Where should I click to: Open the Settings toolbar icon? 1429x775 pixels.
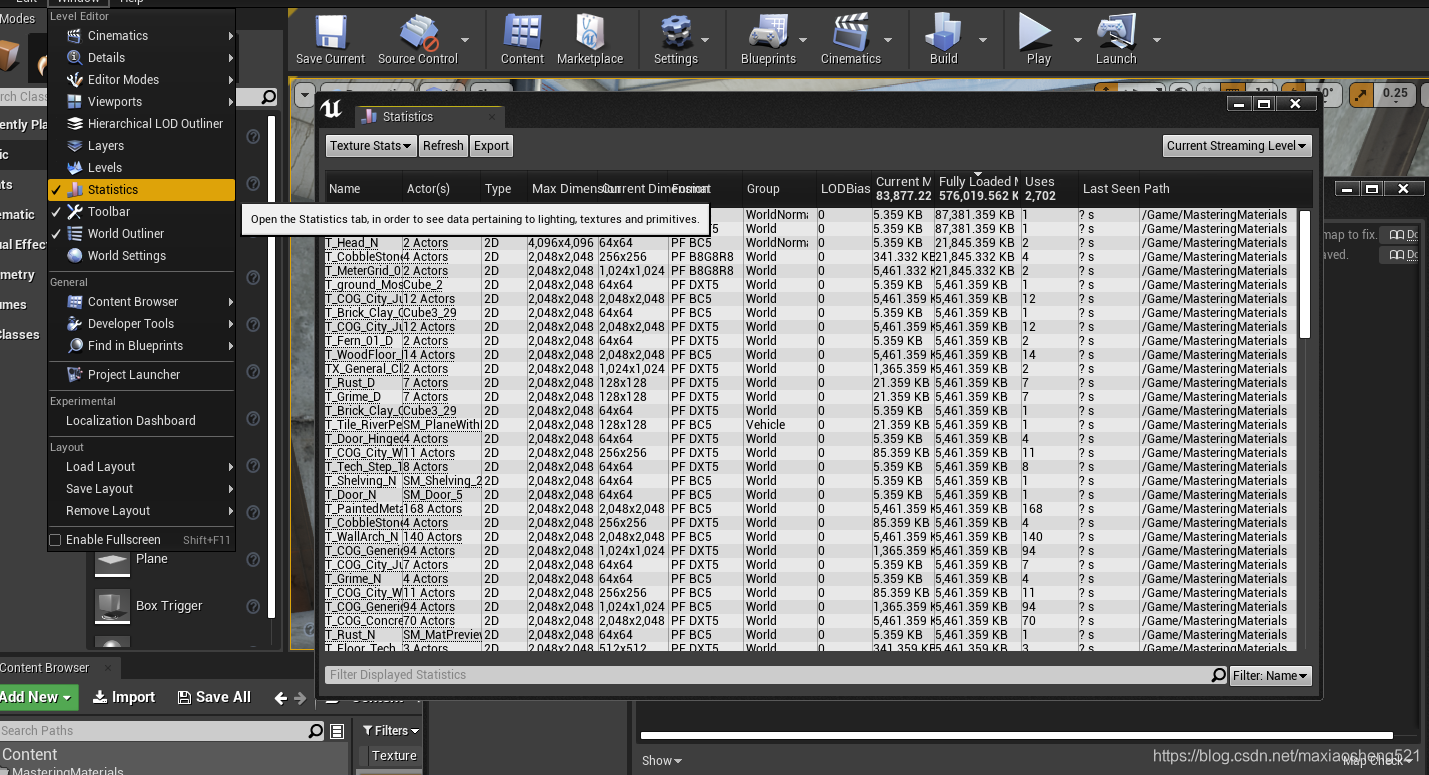pos(676,40)
